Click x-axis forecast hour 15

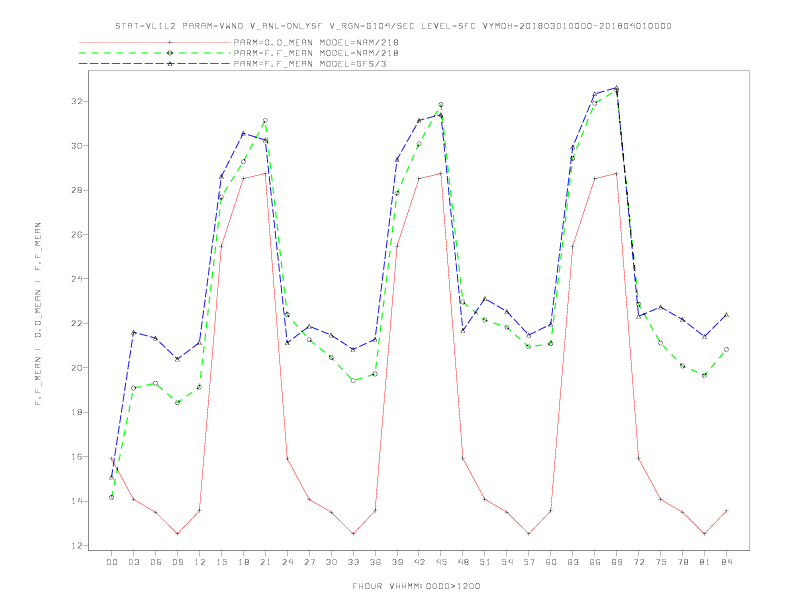click(x=222, y=562)
